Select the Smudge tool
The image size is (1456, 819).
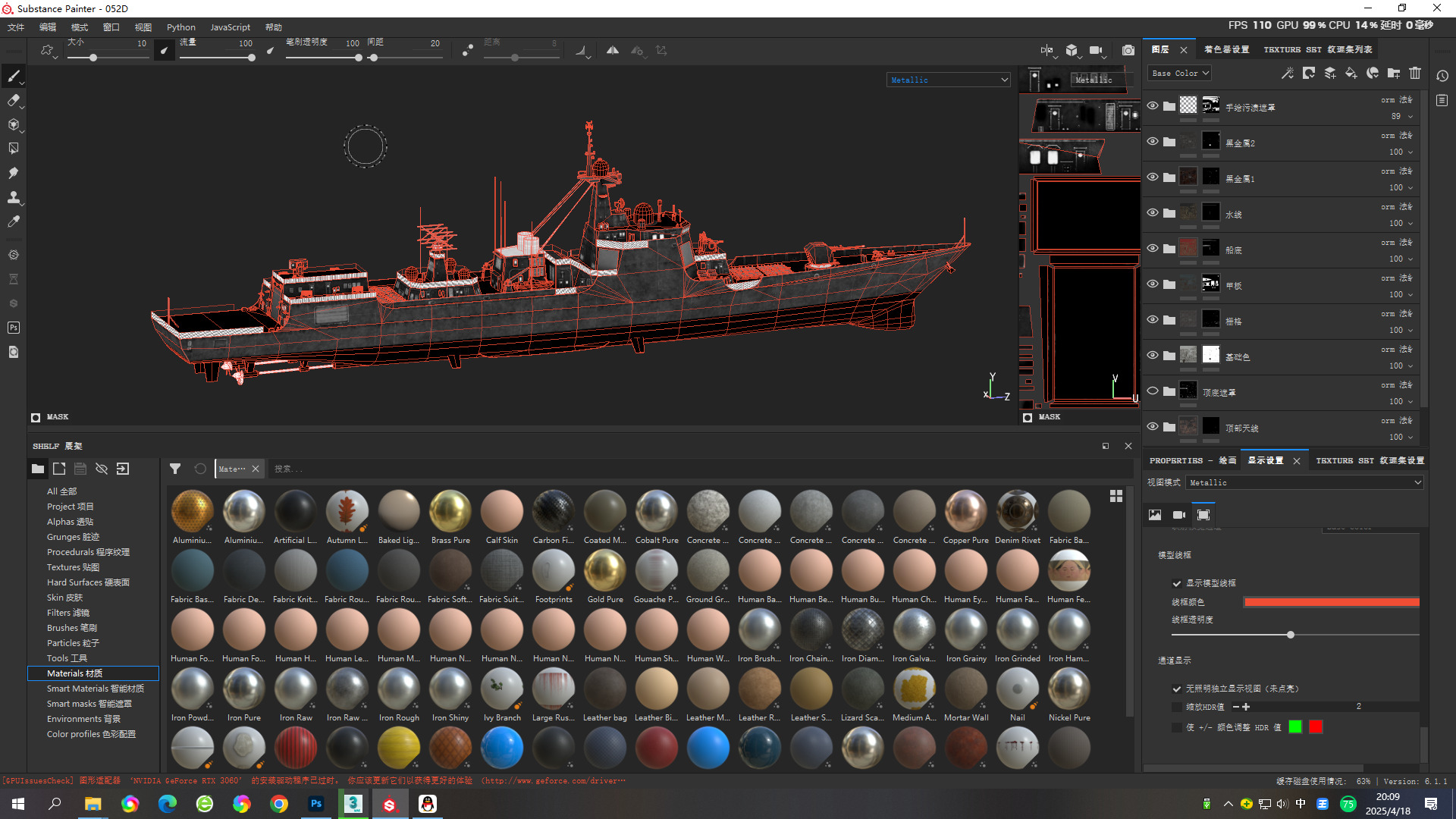13,173
